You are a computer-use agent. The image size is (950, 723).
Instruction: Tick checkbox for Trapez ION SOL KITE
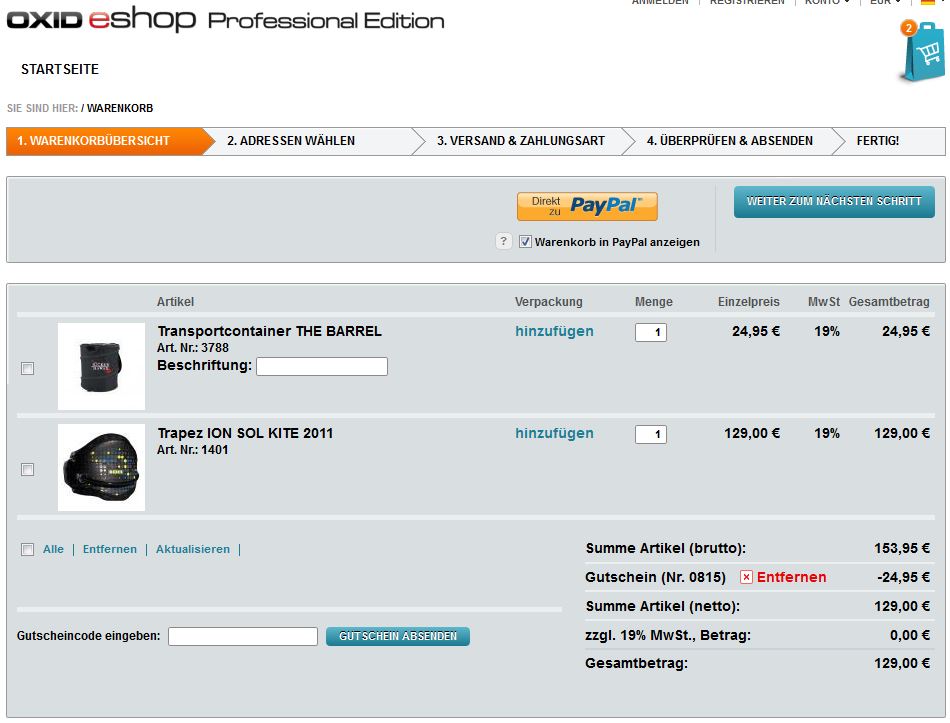click(x=28, y=469)
